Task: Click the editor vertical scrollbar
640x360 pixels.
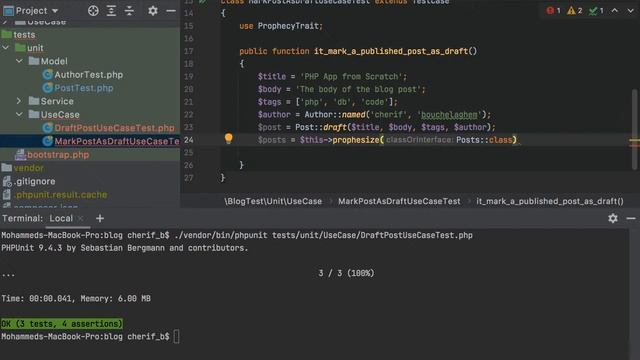Action: coord(634,129)
